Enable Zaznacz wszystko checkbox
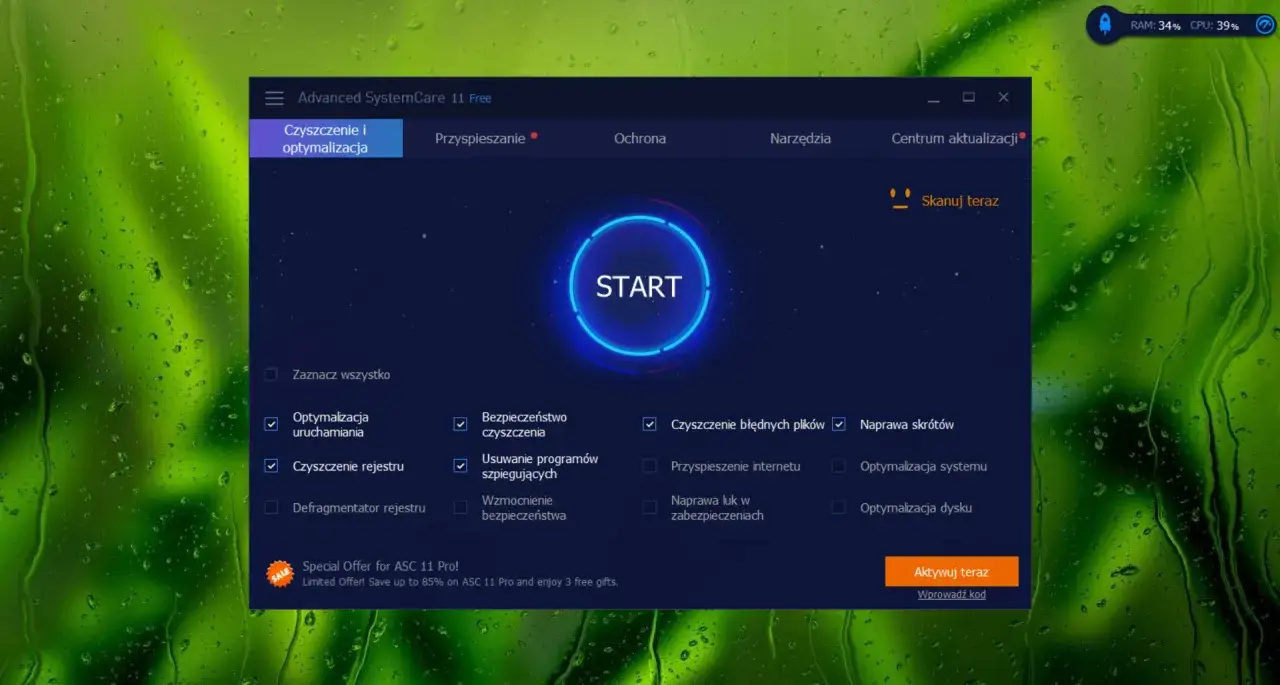The height and width of the screenshot is (685, 1280). tap(270, 374)
